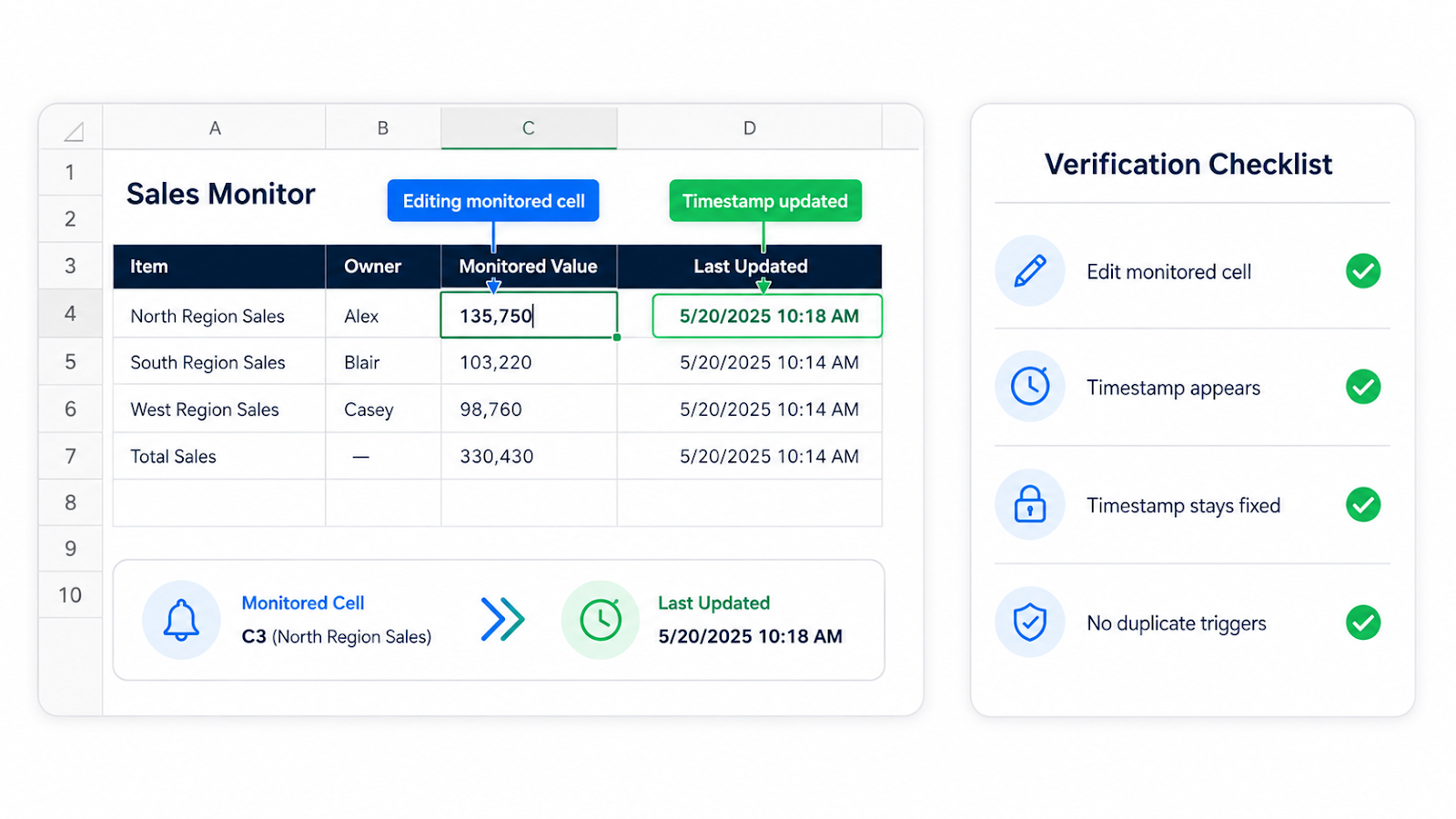Viewport: 1456px width, 819px height.
Task: Click the Last Updated table header
Action: (750, 267)
